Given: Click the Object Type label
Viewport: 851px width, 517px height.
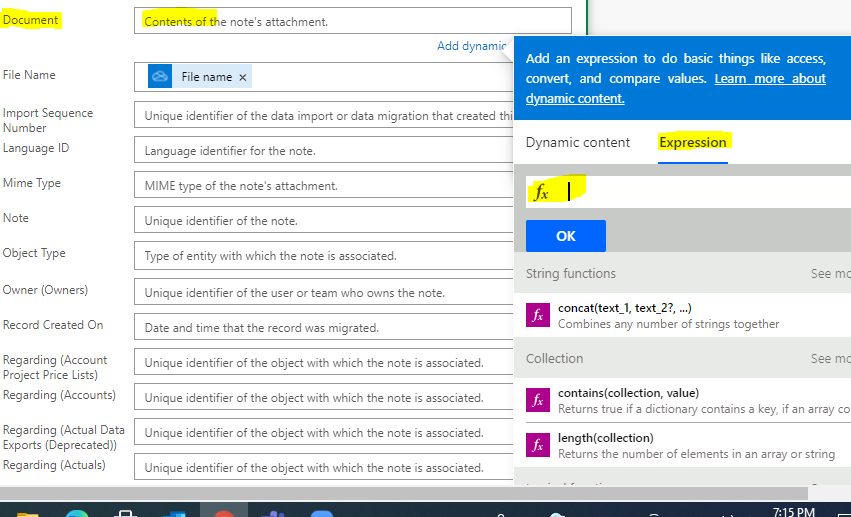Looking at the screenshot, I should coord(34,253).
